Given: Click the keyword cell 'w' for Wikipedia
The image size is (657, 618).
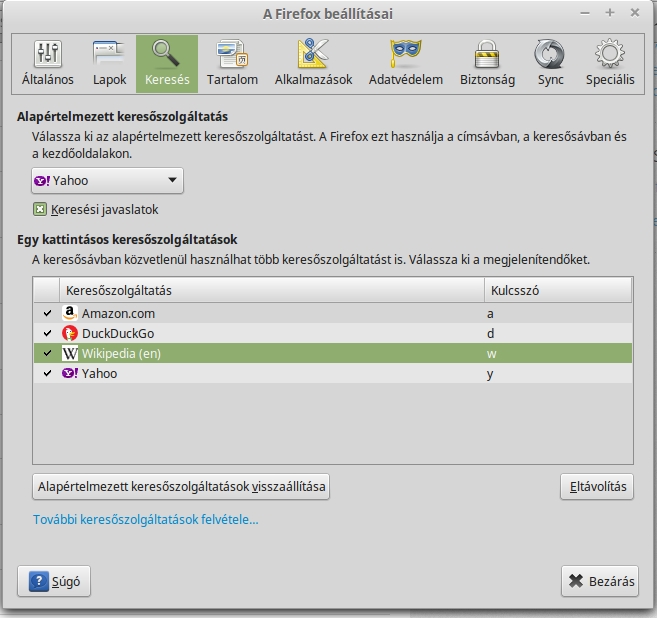Looking at the screenshot, I should 491,354.
